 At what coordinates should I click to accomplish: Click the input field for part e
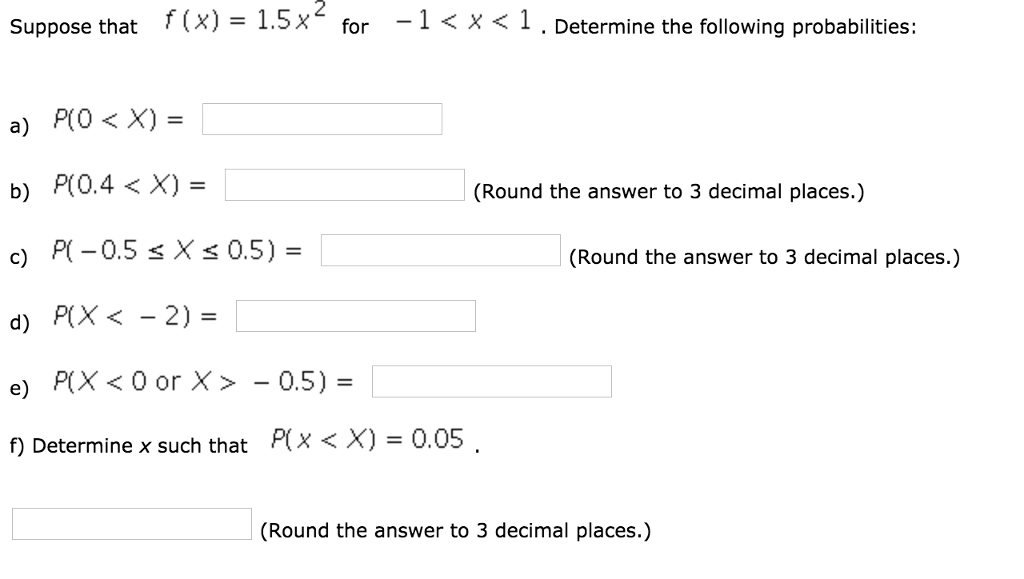coord(491,380)
